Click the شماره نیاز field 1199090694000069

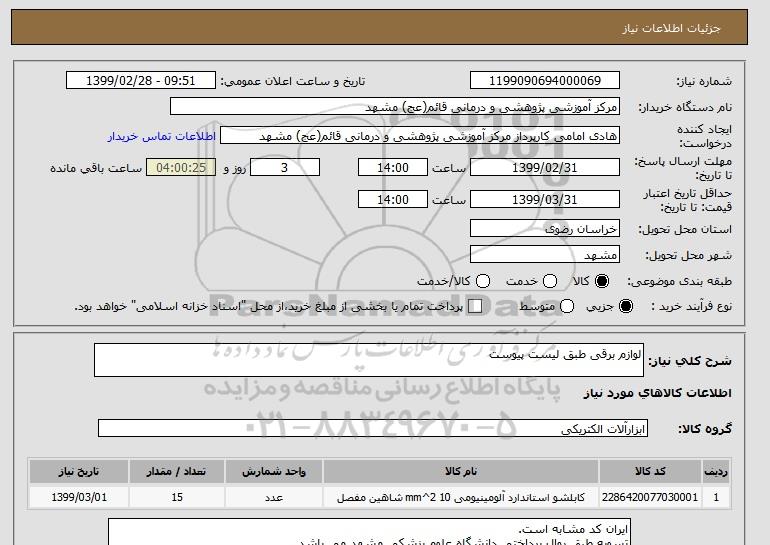(545, 81)
